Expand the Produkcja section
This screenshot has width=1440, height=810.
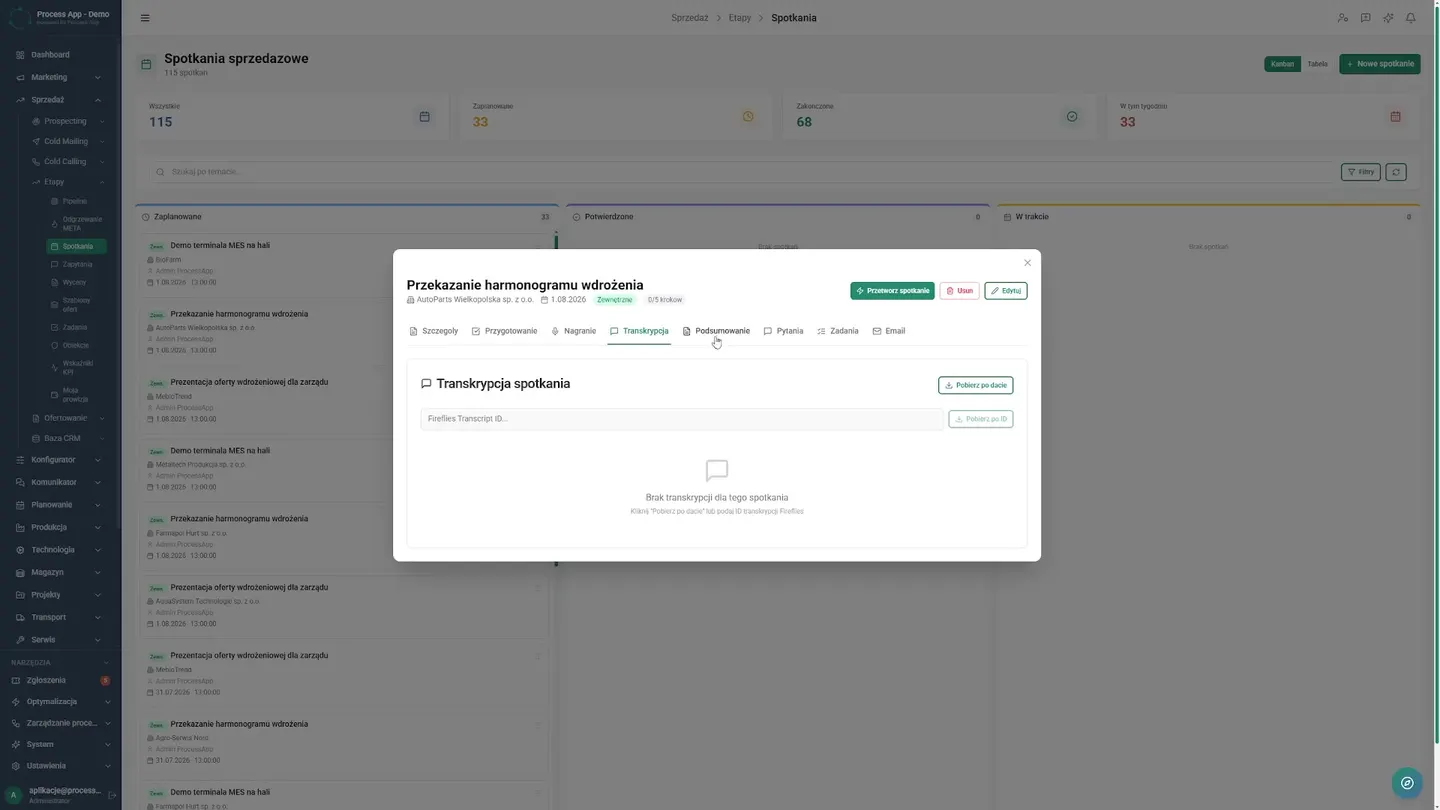coord(60,527)
